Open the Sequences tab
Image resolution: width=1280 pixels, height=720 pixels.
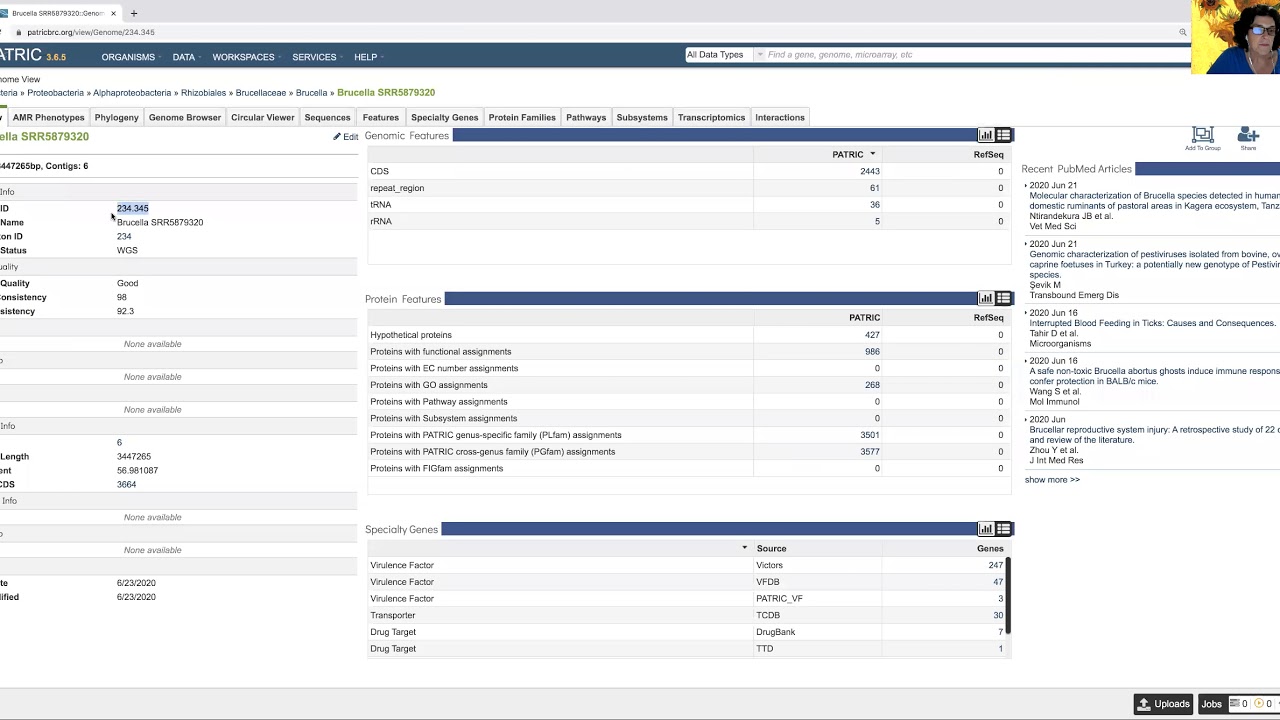(x=327, y=117)
